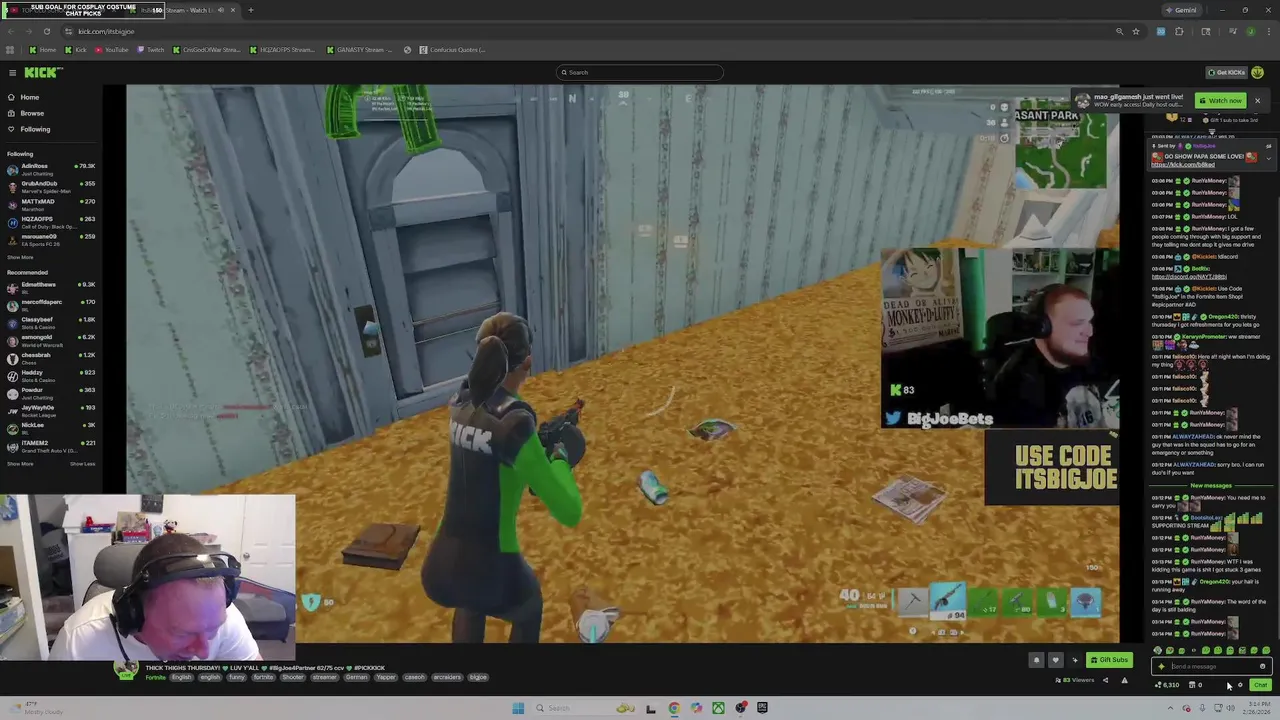Bookmark this page with star icon
Image resolution: width=1280 pixels, height=720 pixels.
(x=1136, y=31)
